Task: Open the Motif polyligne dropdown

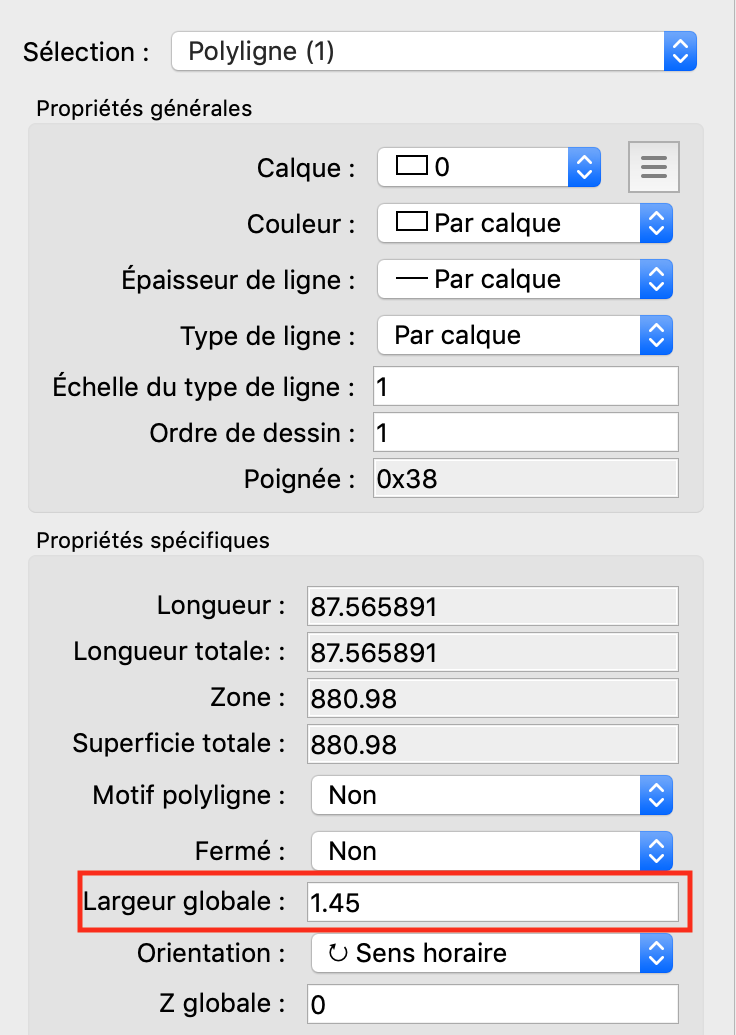Action: point(491,795)
